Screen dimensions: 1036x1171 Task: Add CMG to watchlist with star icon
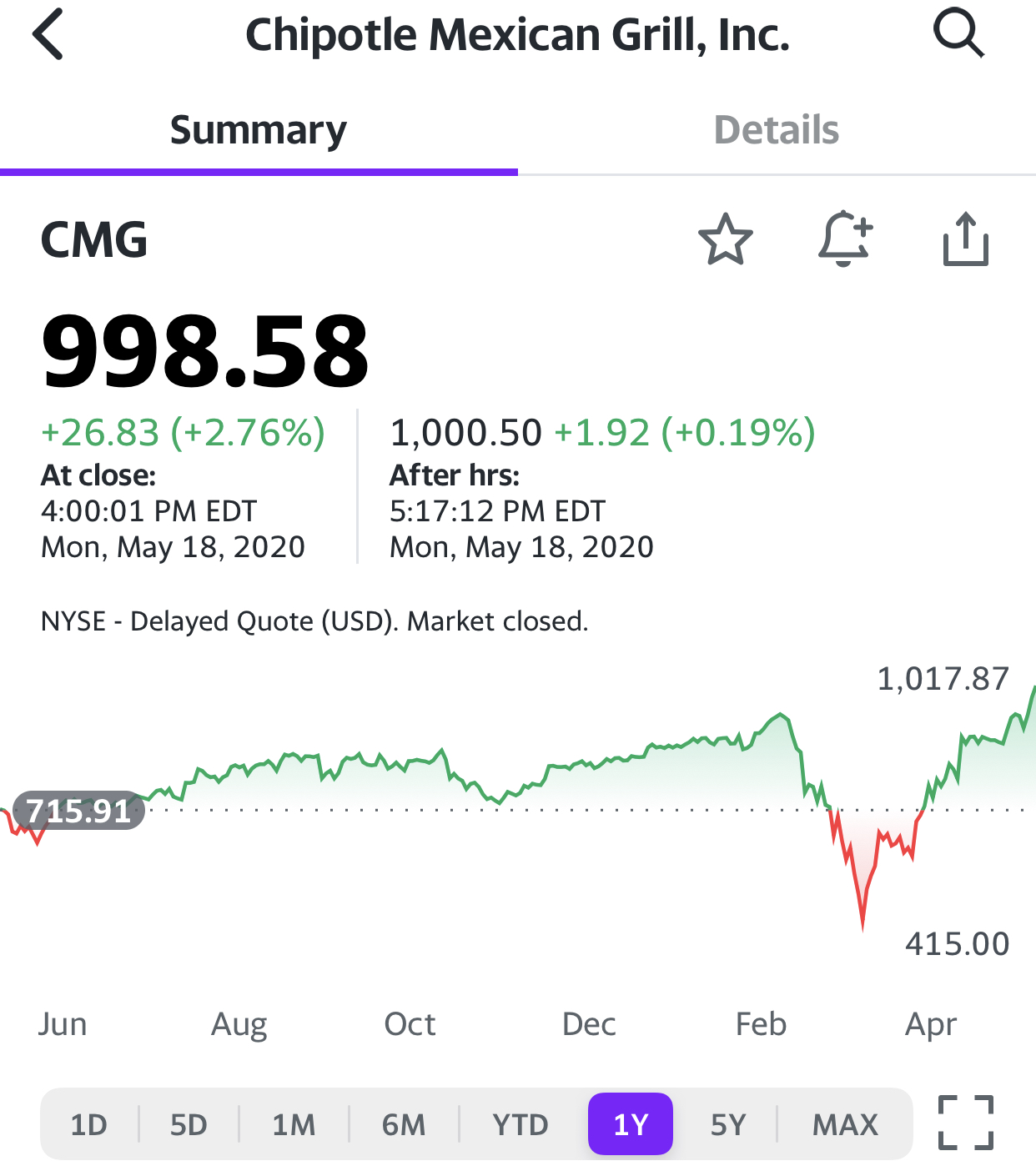[725, 239]
